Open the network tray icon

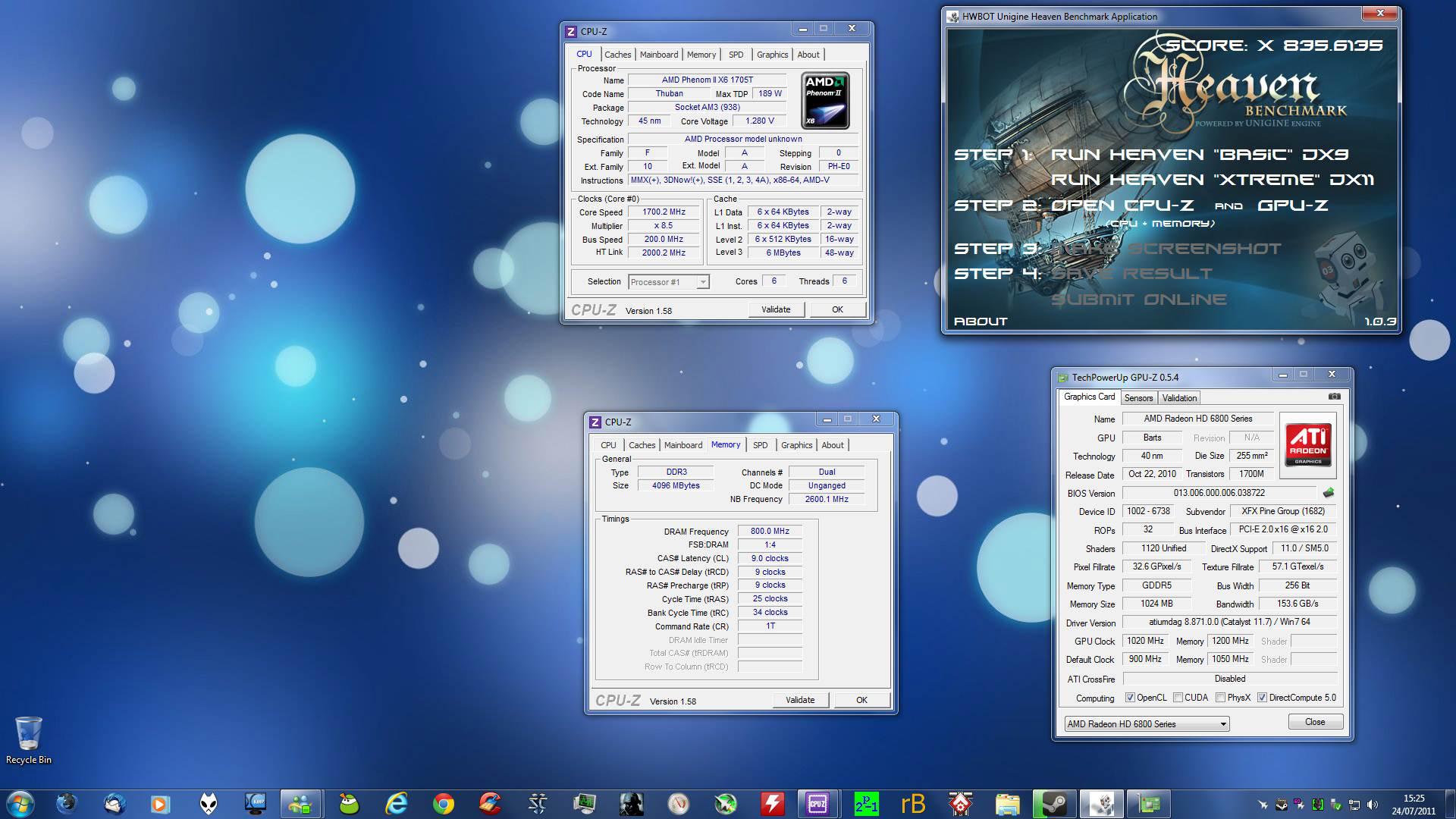pyautogui.click(x=1354, y=805)
